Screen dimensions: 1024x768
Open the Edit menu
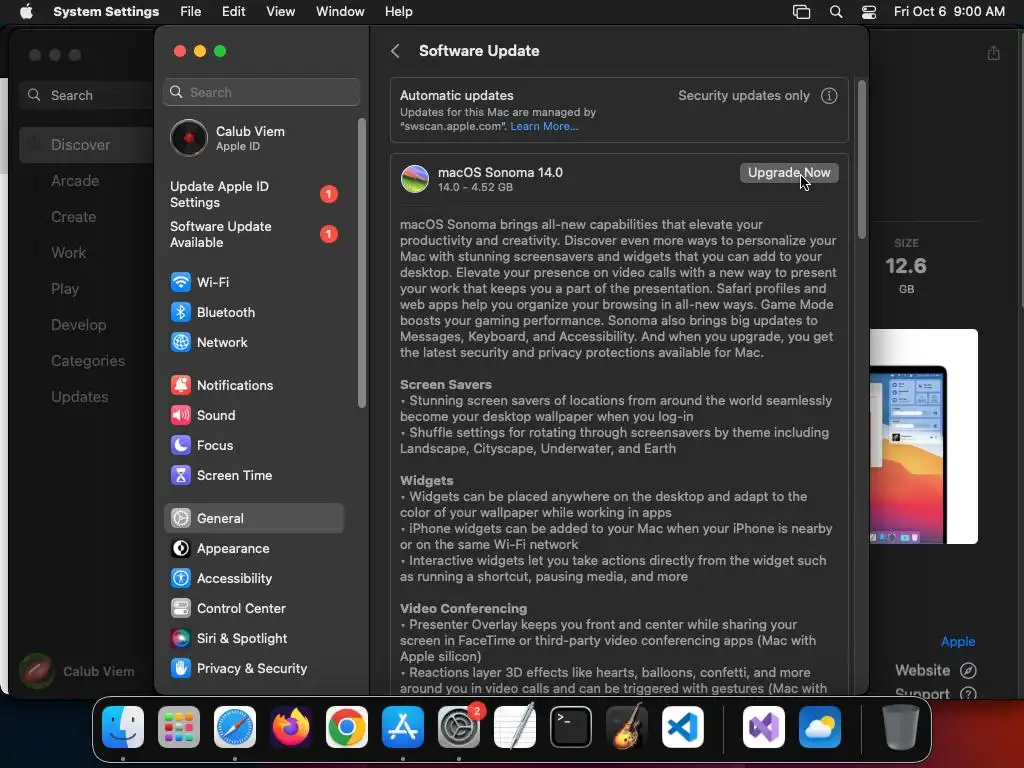[233, 12]
